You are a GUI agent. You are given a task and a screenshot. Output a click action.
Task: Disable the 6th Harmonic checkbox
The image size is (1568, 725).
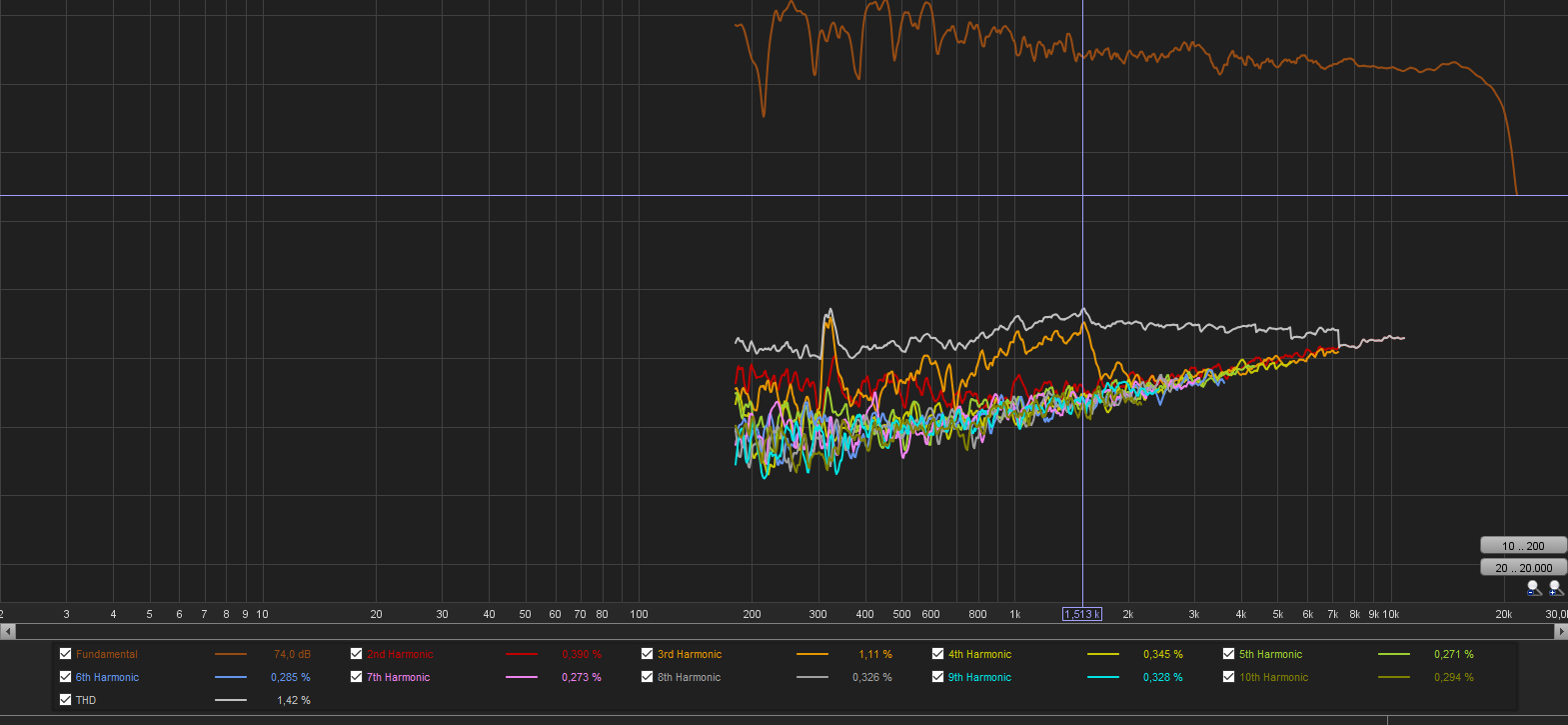coord(65,677)
